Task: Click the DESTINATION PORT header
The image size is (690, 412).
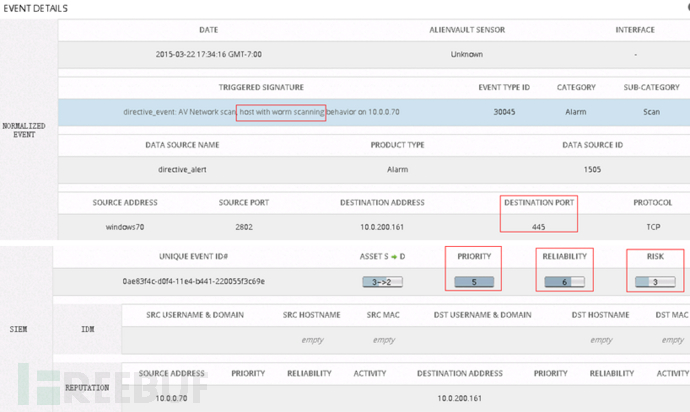Action: 539,202
